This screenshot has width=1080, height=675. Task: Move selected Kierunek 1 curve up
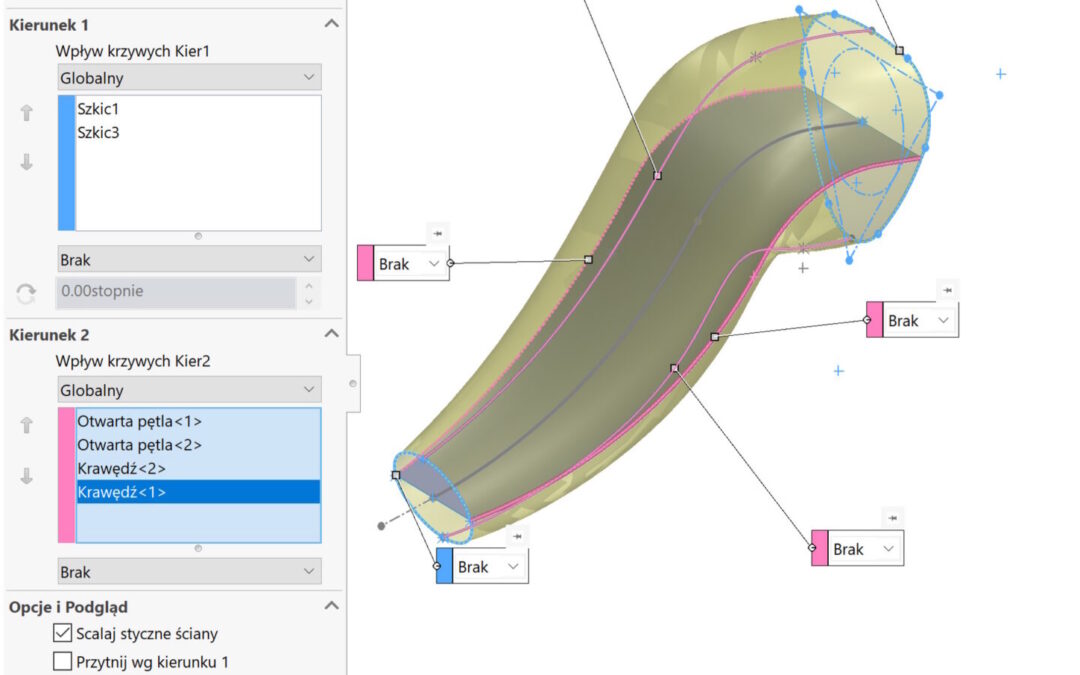(27, 114)
